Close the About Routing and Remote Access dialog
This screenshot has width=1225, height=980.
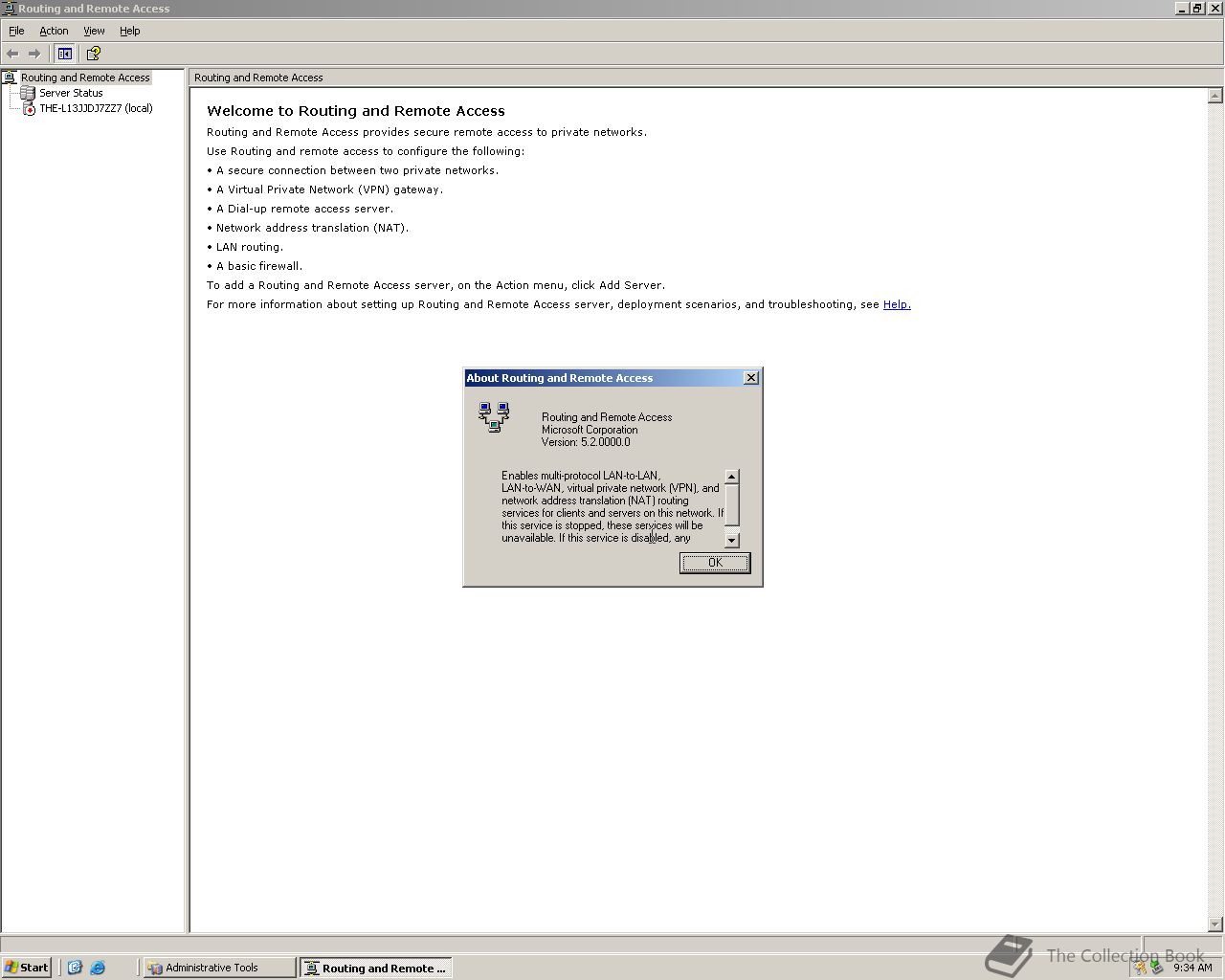751,378
